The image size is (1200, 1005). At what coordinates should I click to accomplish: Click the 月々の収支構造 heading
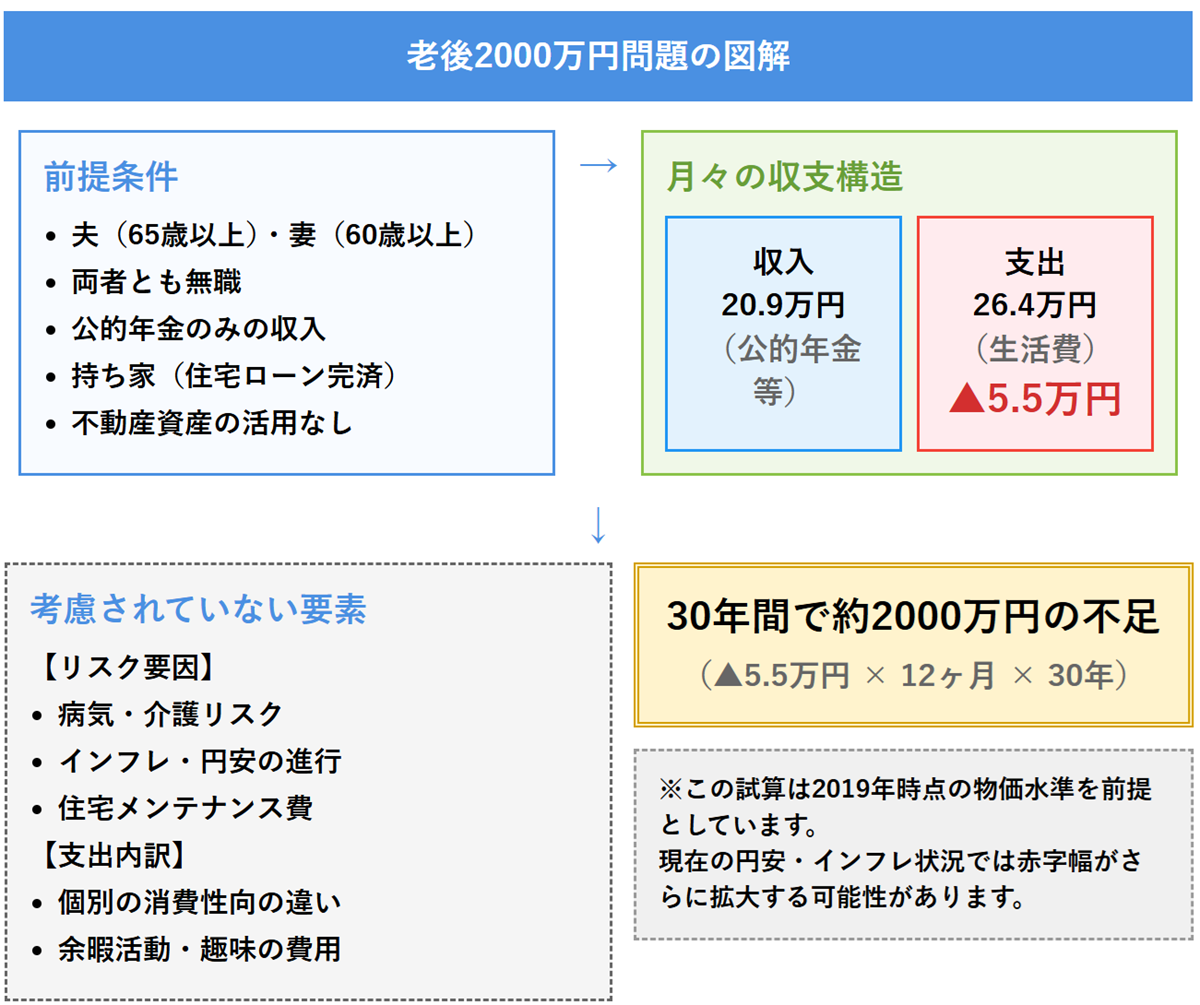(x=785, y=177)
